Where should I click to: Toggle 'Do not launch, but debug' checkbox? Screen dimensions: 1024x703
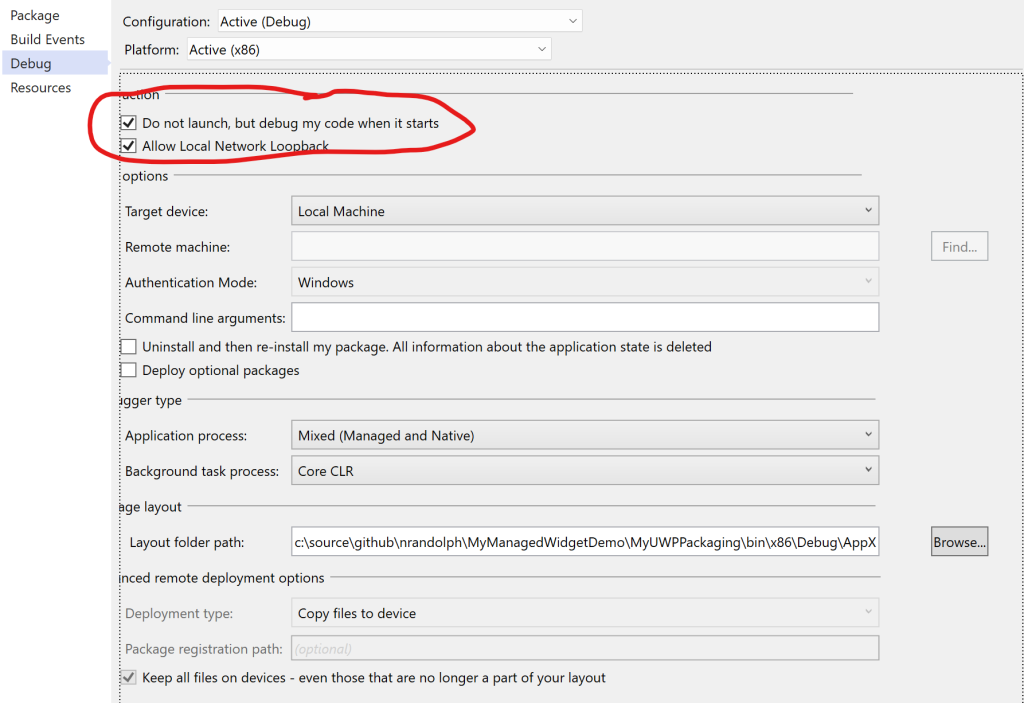click(129, 124)
